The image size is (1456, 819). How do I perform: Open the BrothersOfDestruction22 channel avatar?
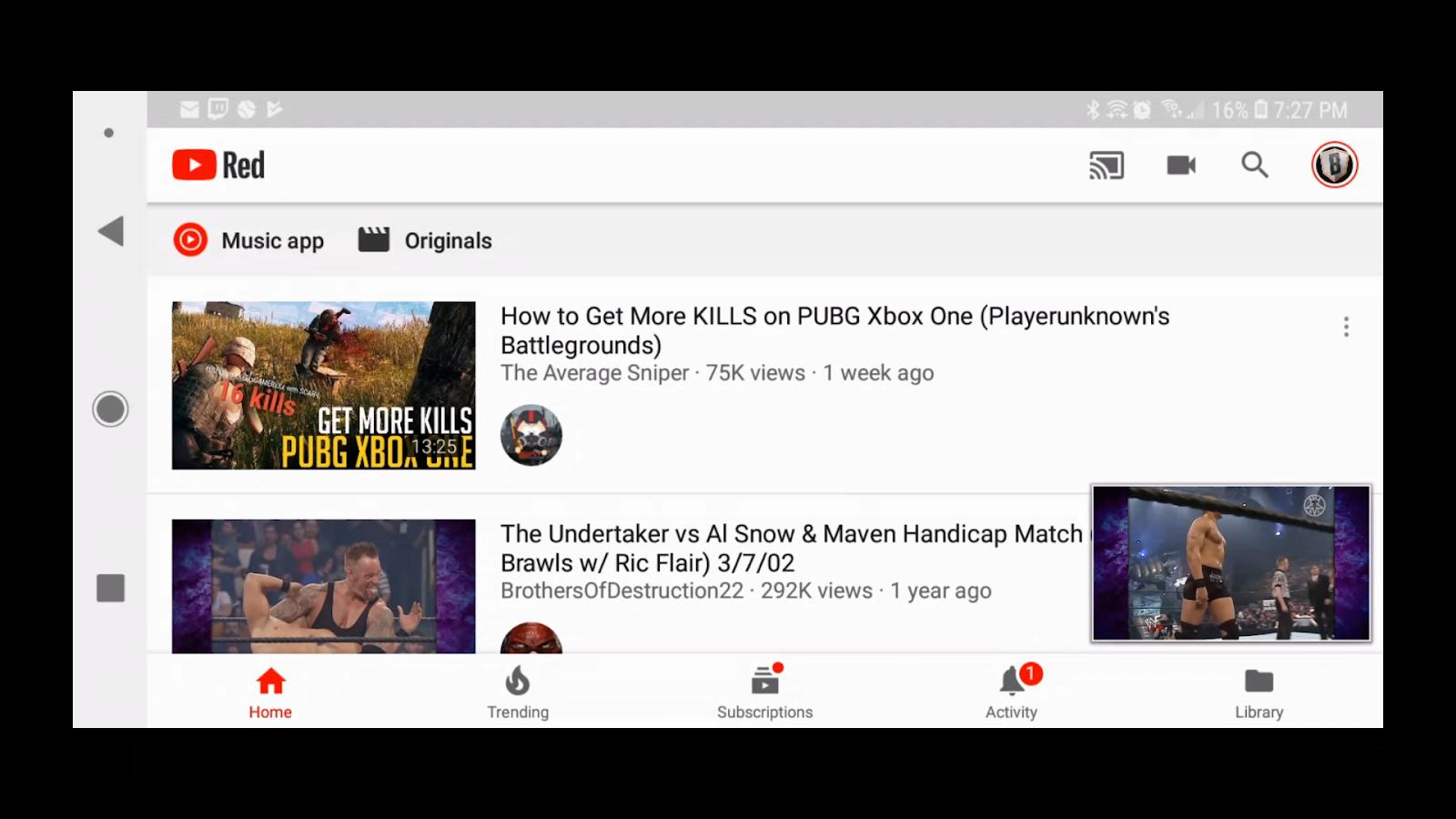click(531, 638)
